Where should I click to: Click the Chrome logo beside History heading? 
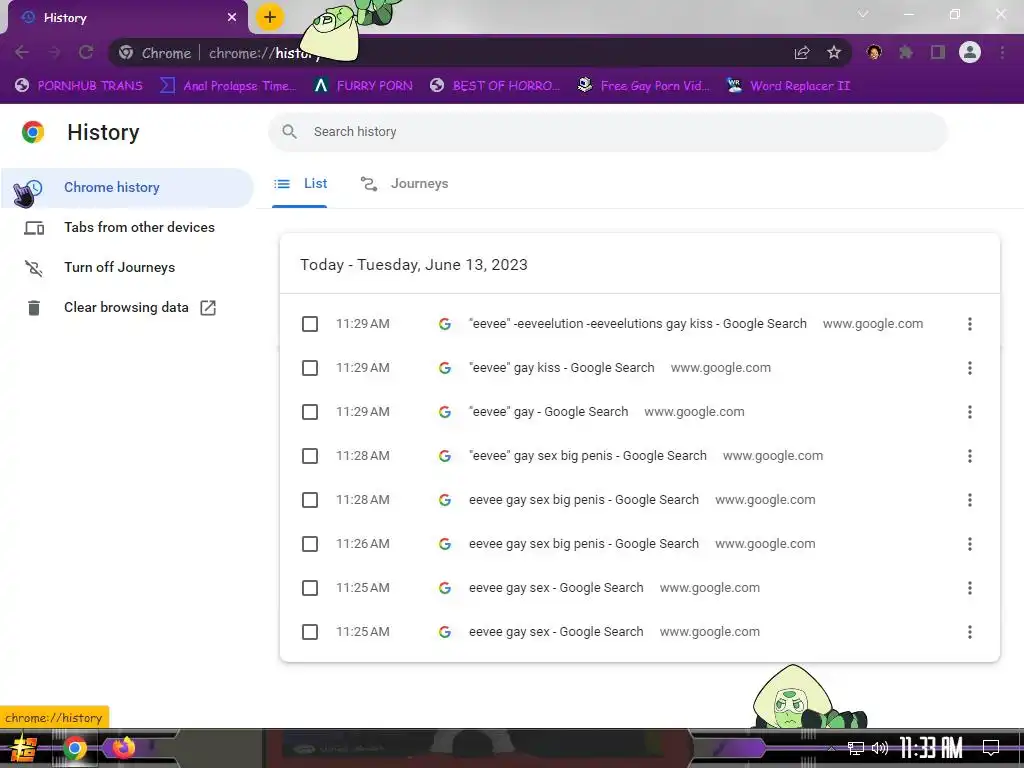(x=33, y=132)
